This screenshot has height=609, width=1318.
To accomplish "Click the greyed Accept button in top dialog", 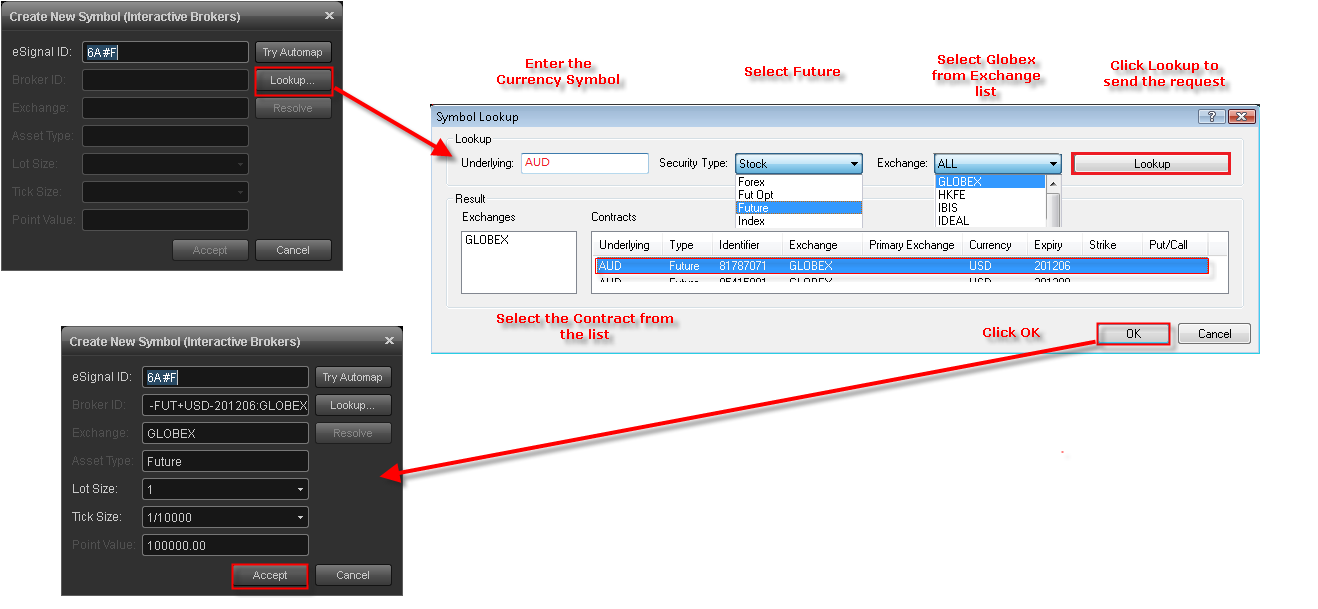I will coord(210,250).
